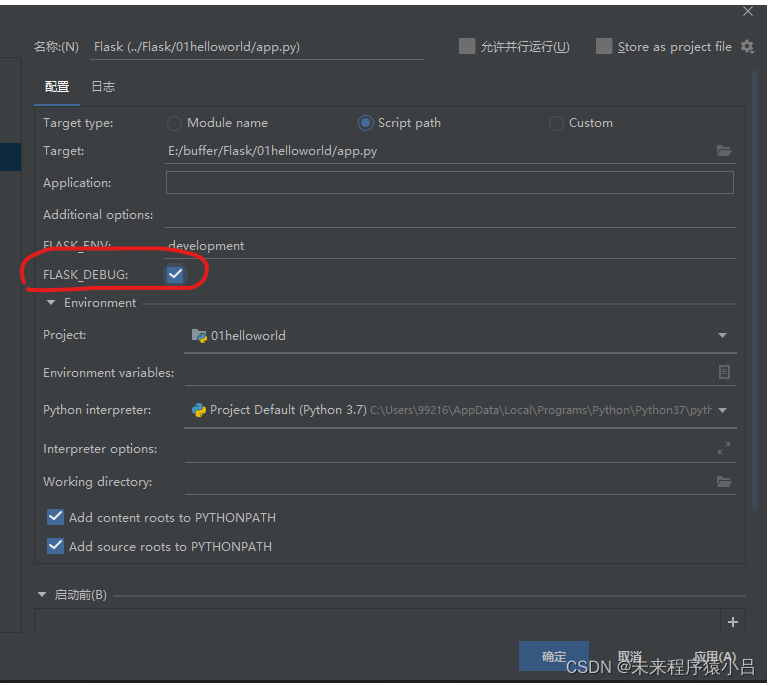
Task: Click the dialog's vertical scrollbar
Action: click(755, 290)
